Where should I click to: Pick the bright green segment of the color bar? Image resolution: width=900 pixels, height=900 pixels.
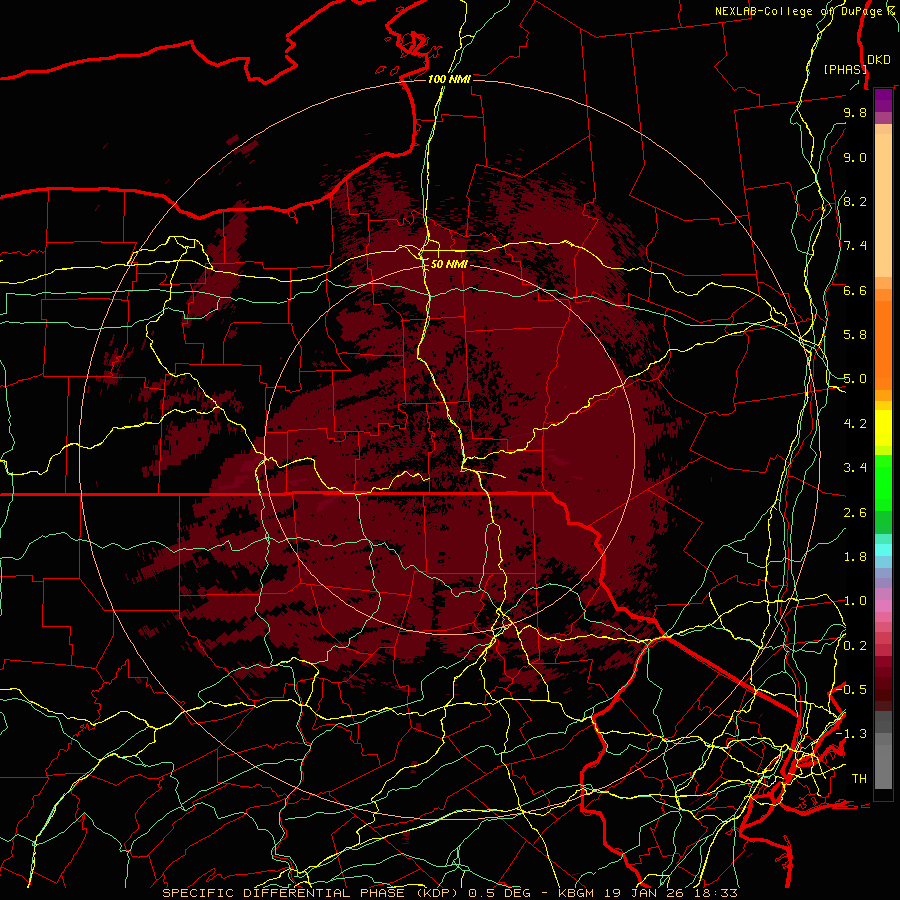[883, 483]
